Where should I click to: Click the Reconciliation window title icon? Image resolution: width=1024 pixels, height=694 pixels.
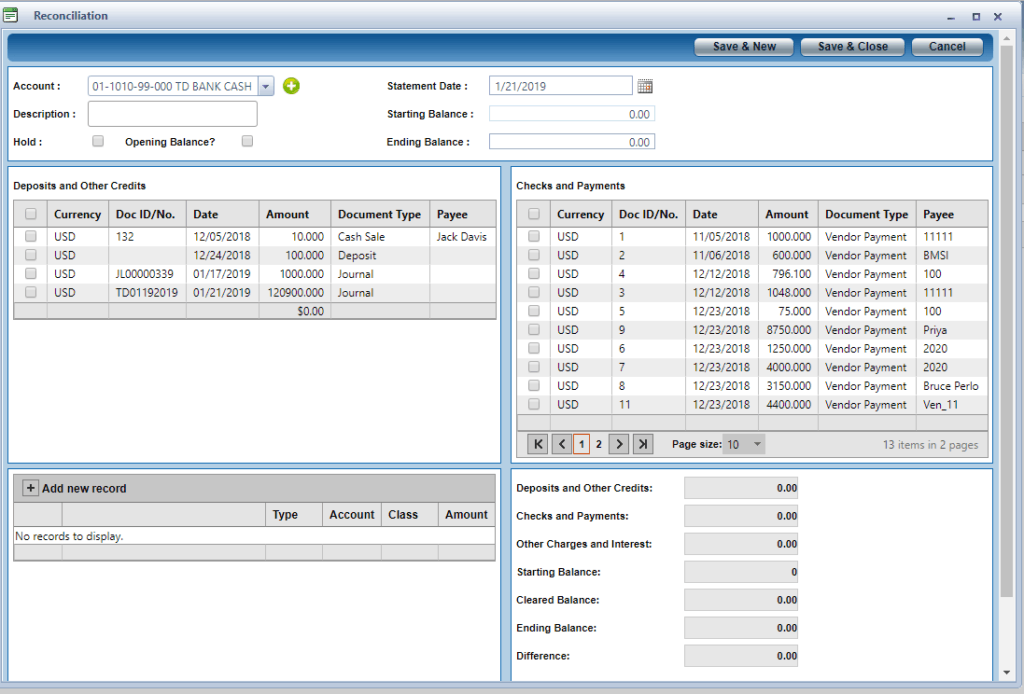pos(11,16)
